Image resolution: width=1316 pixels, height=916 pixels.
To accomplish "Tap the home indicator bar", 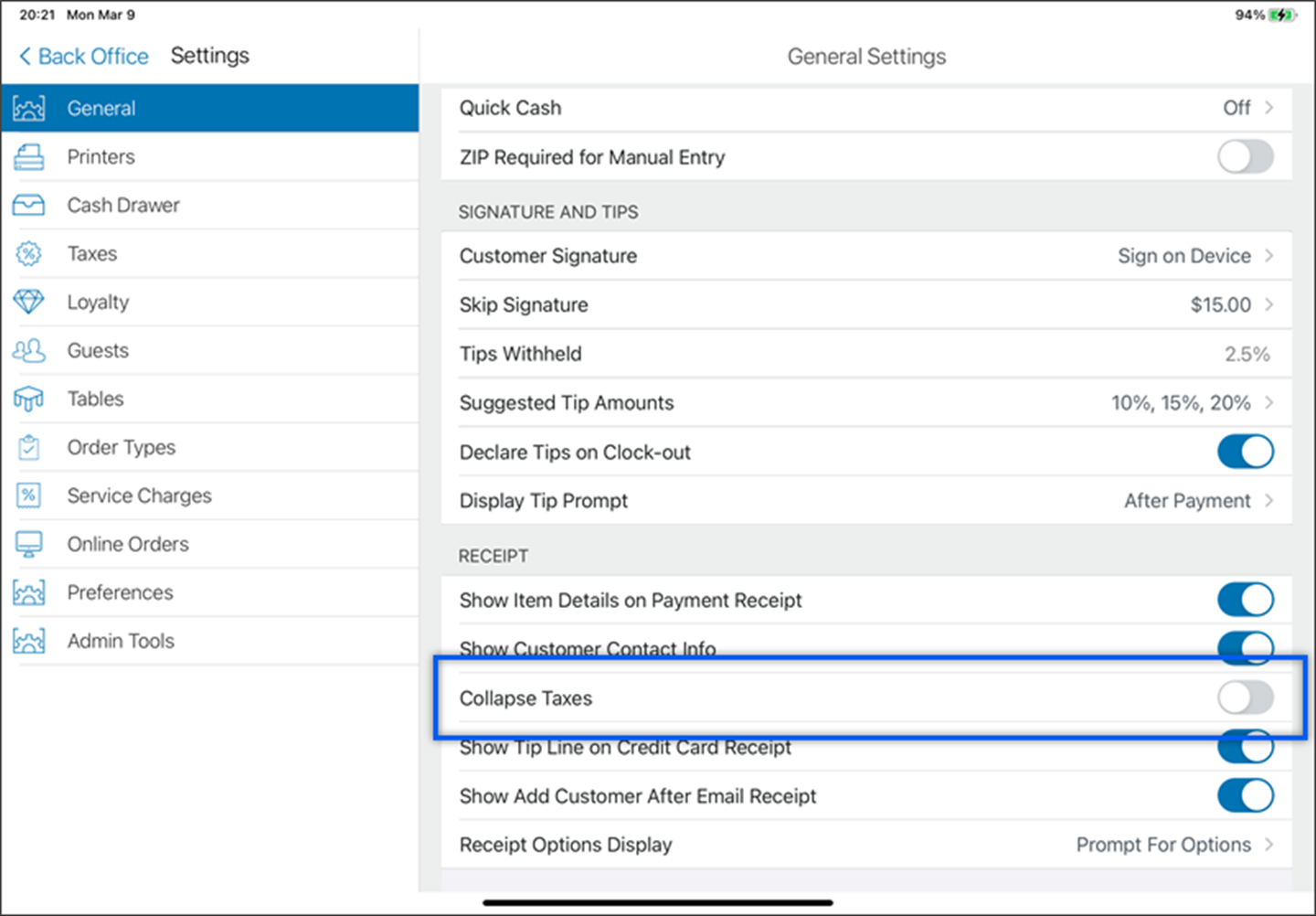I will [658, 903].
